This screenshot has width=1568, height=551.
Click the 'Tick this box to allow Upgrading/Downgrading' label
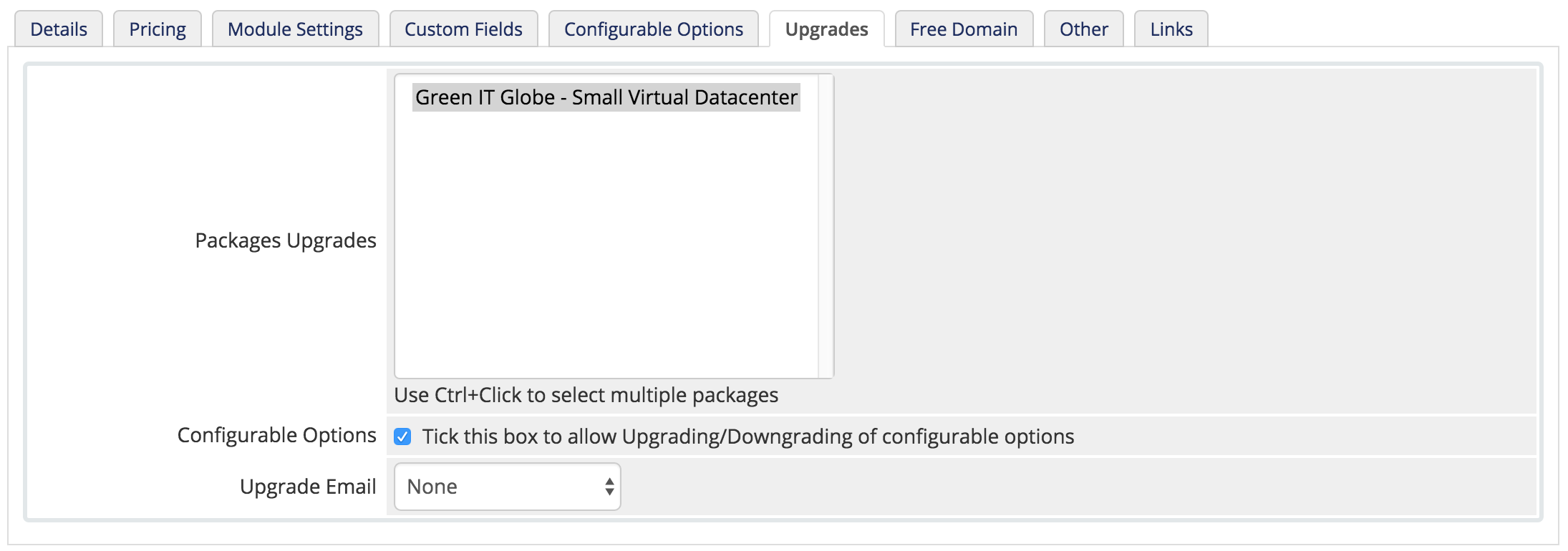[x=747, y=437]
